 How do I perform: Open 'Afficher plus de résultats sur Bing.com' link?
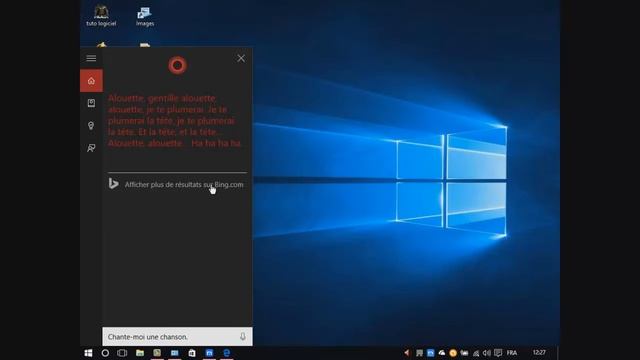(x=184, y=184)
